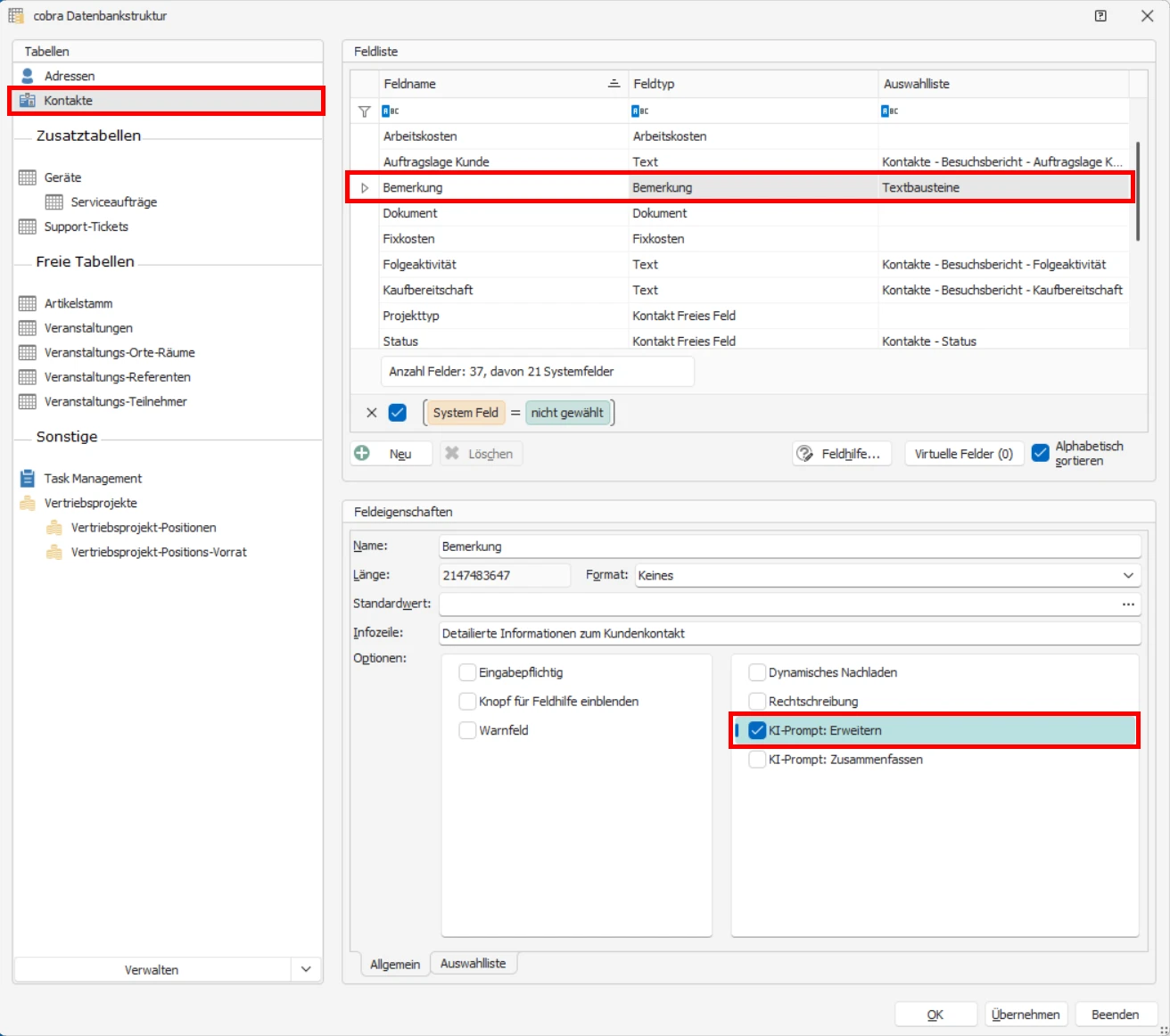Click into the Infozeile text field
The height and width of the screenshot is (1036, 1170).
click(x=789, y=633)
